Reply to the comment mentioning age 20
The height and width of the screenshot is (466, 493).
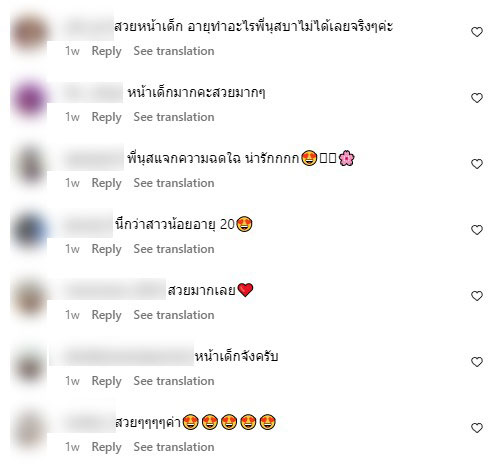(106, 249)
